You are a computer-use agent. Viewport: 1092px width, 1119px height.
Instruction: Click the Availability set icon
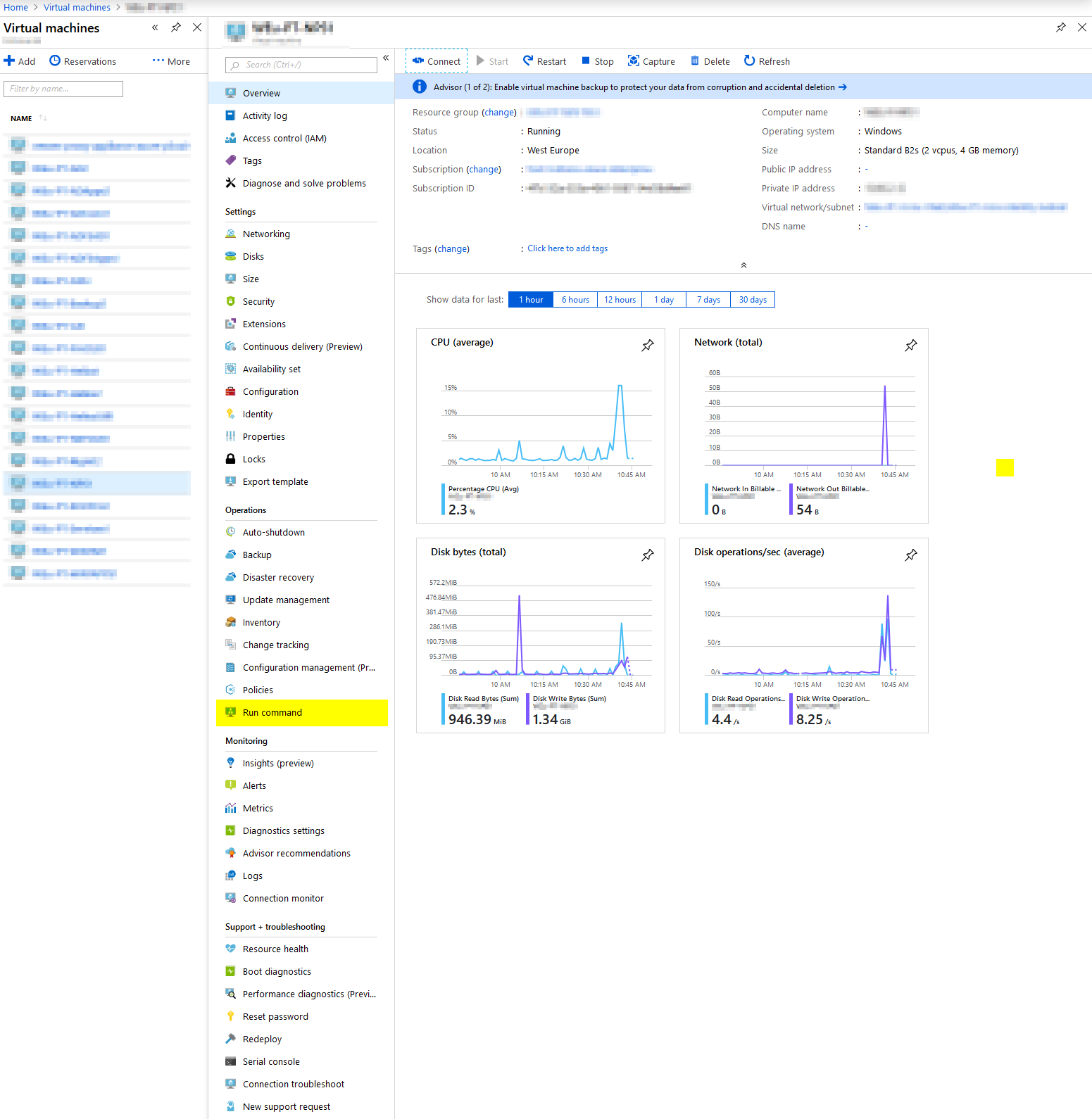coord(230,369)
